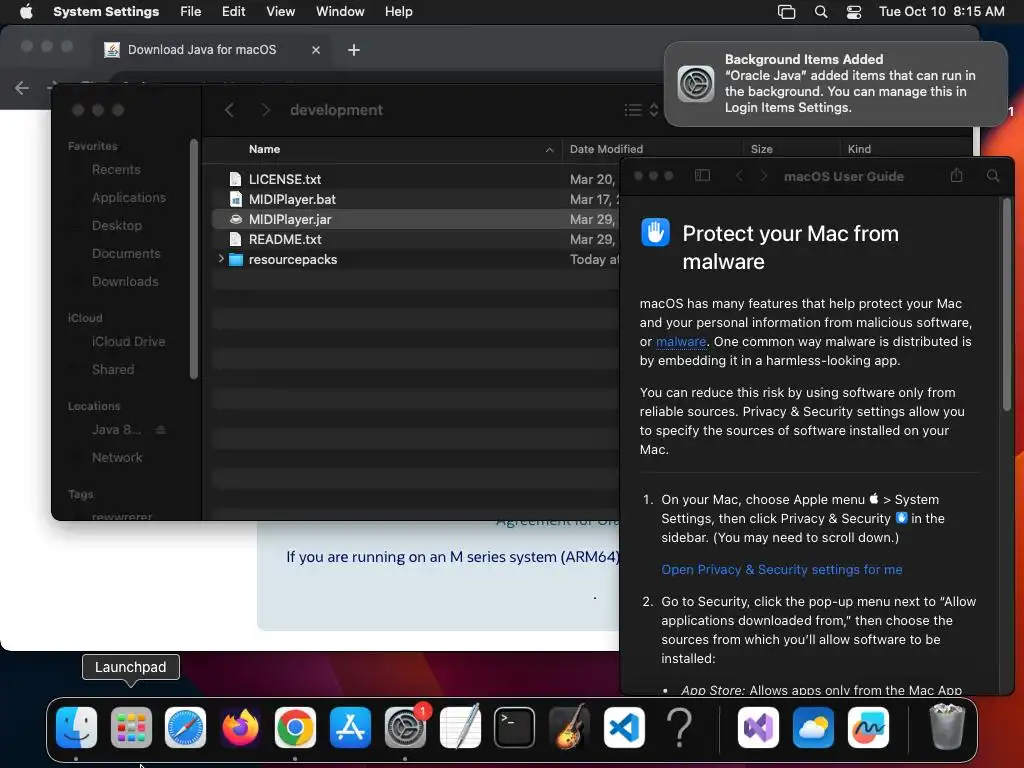Screen dimensions: 1024x768
Task: Open Finder list view options dropdown
Action: click(x=641, y=110)
